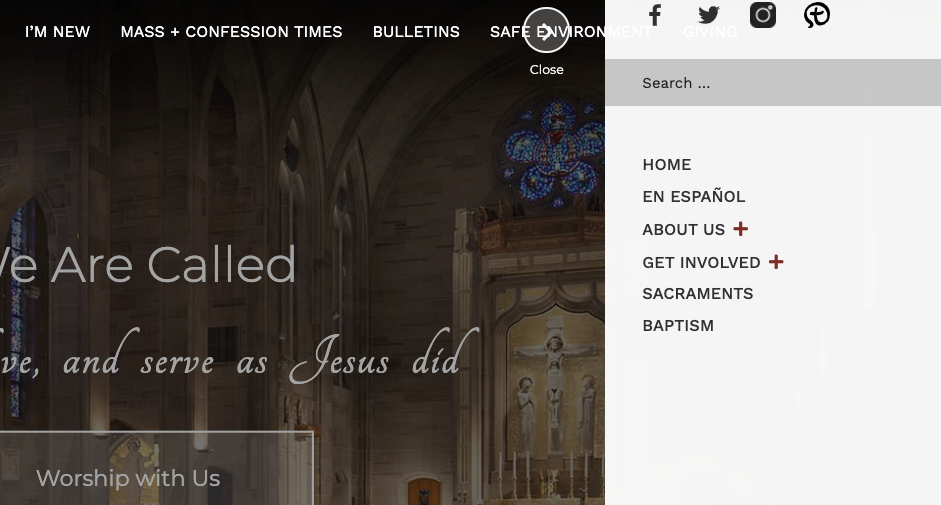This screenshot has width=941, height=505.
Task: Open the Bulletins nav link
Action: pos(416,32)
